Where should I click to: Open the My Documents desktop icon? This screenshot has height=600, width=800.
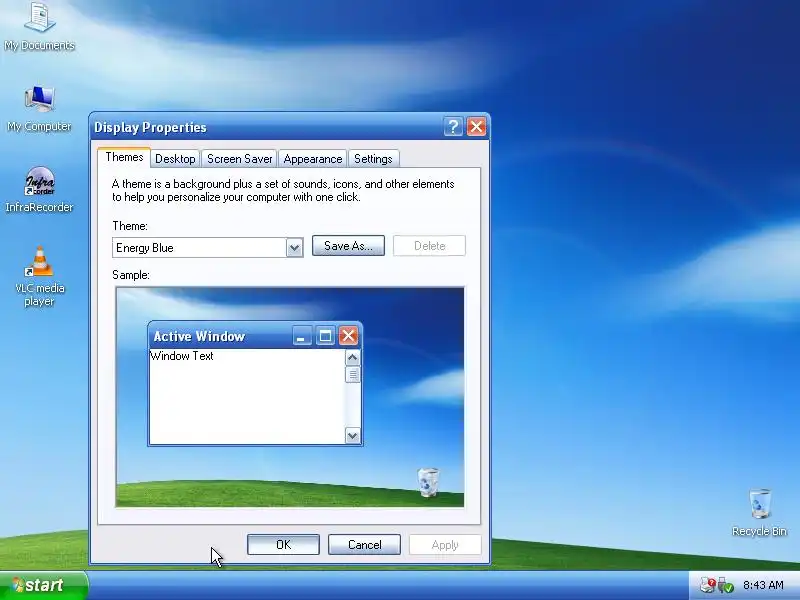point(39,27)
